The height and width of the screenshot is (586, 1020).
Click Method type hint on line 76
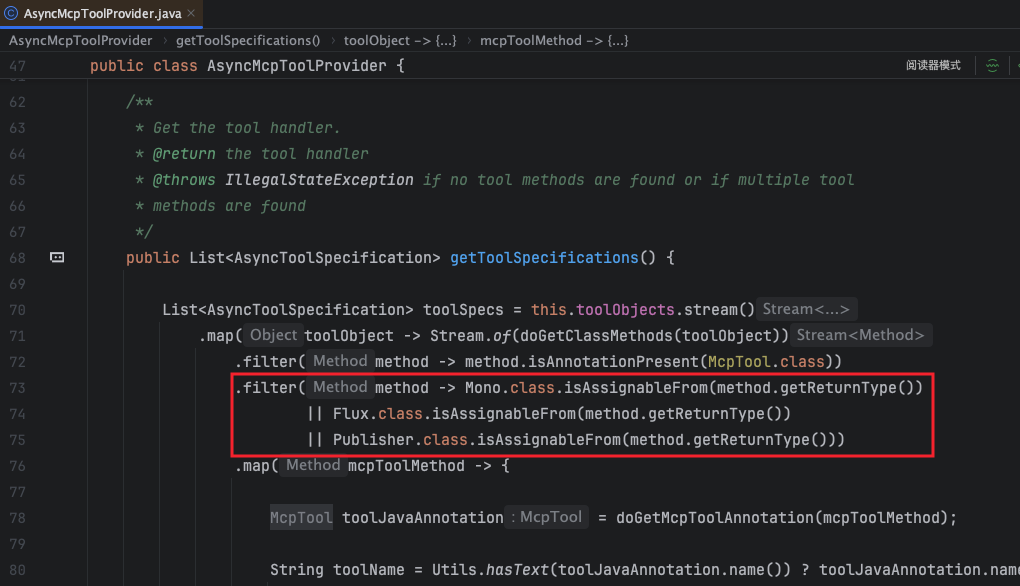(x=313, y=465)
